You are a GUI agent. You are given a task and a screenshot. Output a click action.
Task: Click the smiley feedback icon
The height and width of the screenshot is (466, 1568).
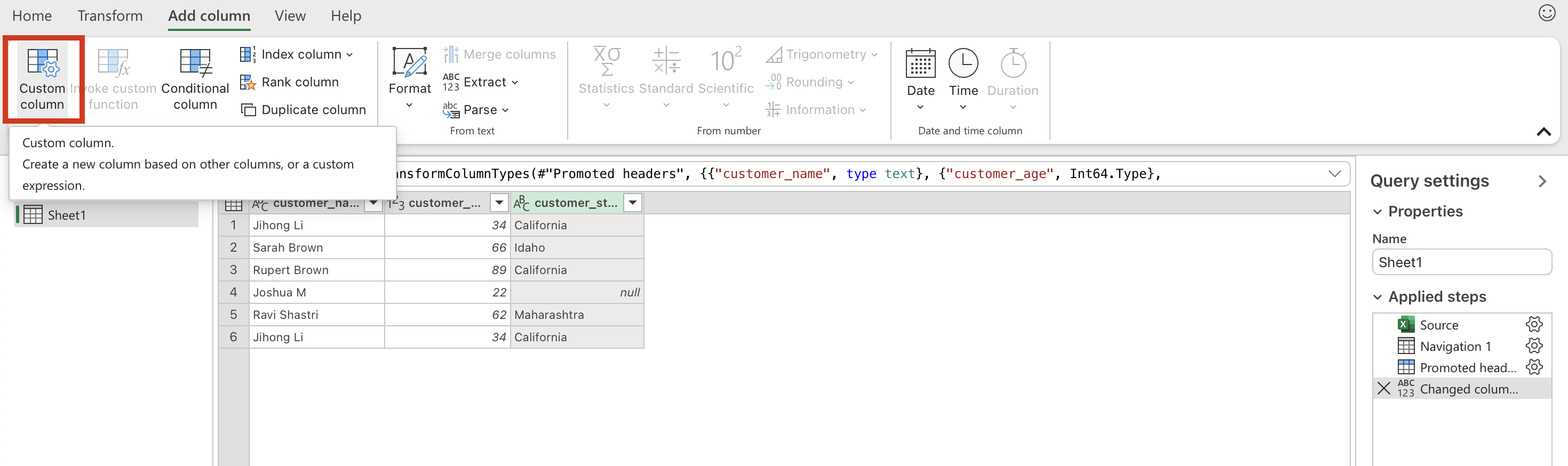click(1546, 13)
